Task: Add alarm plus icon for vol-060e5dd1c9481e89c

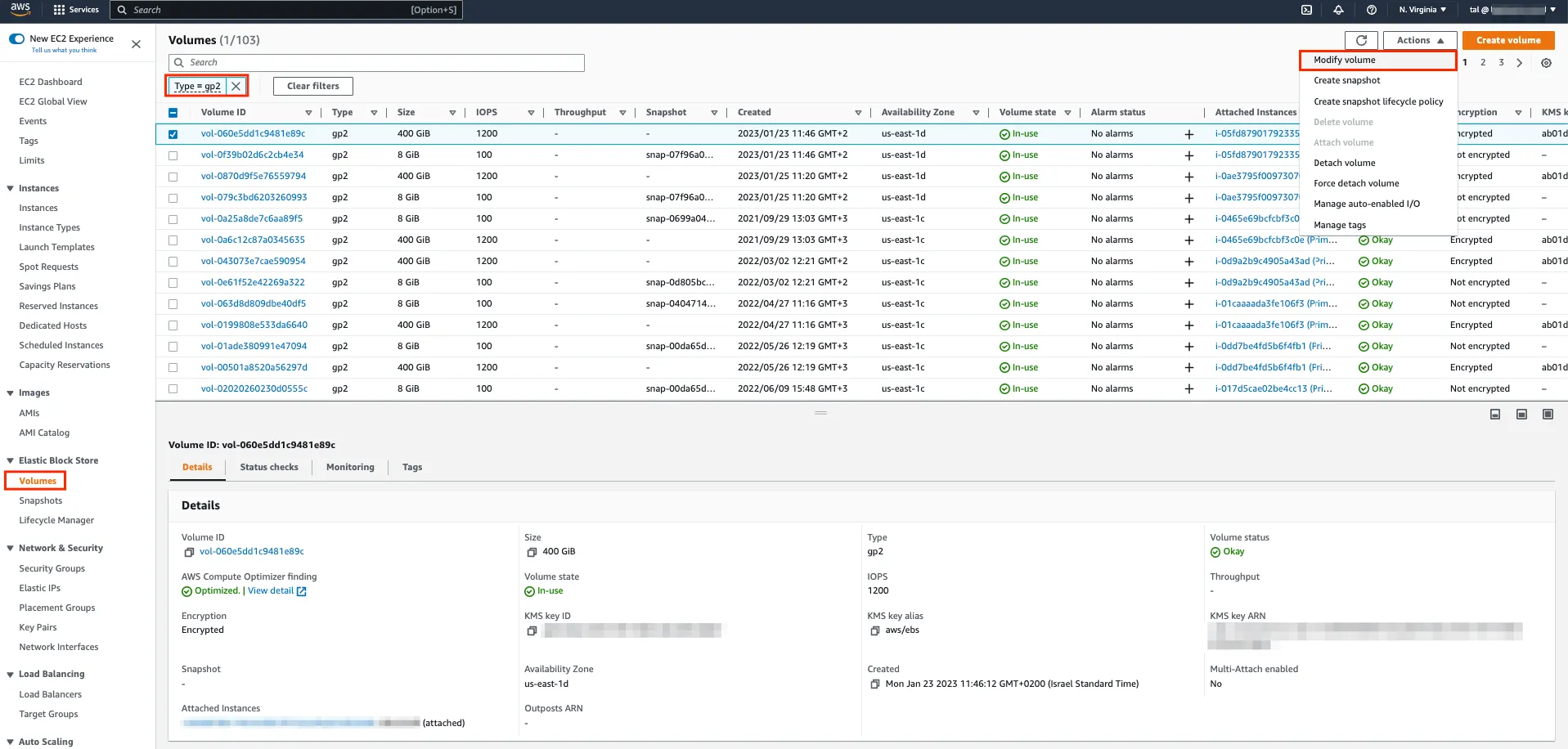Action: tap(1189, 134)
